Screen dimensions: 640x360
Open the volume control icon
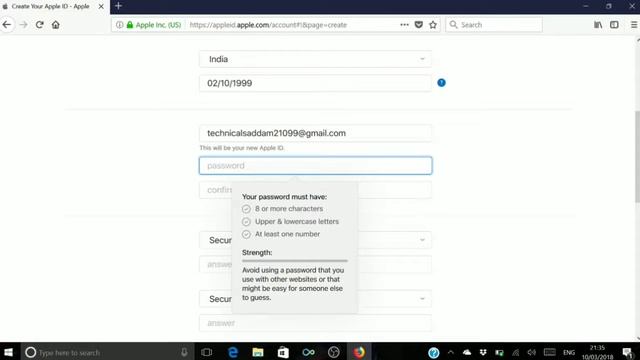[x=531, y=352]
